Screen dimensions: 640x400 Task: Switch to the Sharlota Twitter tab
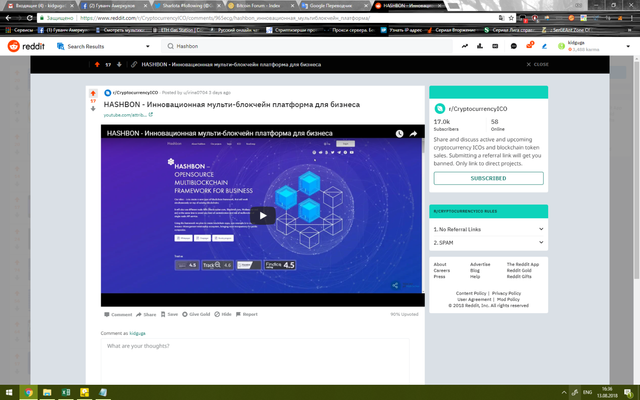tap(187, 6)
